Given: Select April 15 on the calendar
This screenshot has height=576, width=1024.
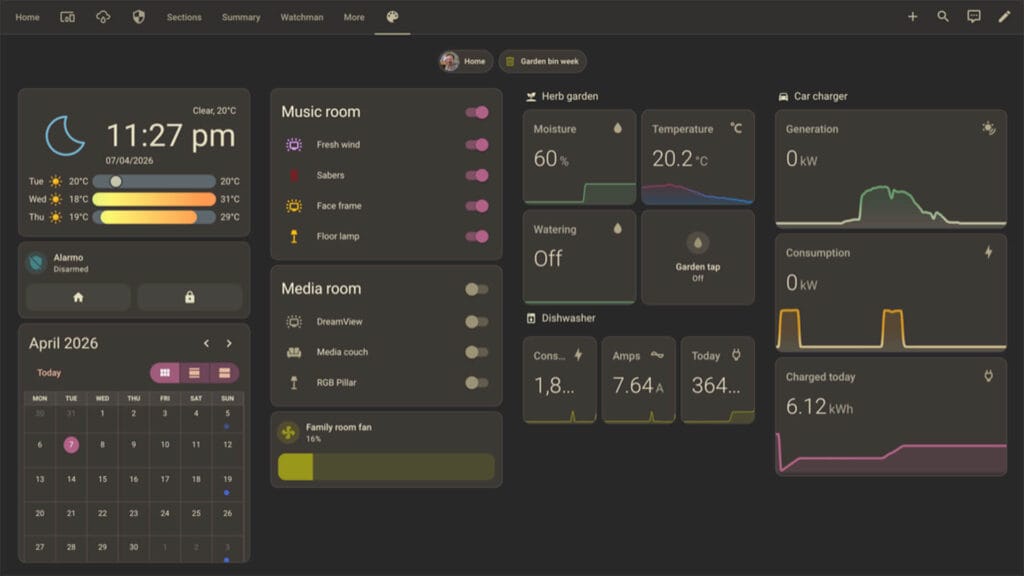Looking at the screenshot, I should click(103, 479).
